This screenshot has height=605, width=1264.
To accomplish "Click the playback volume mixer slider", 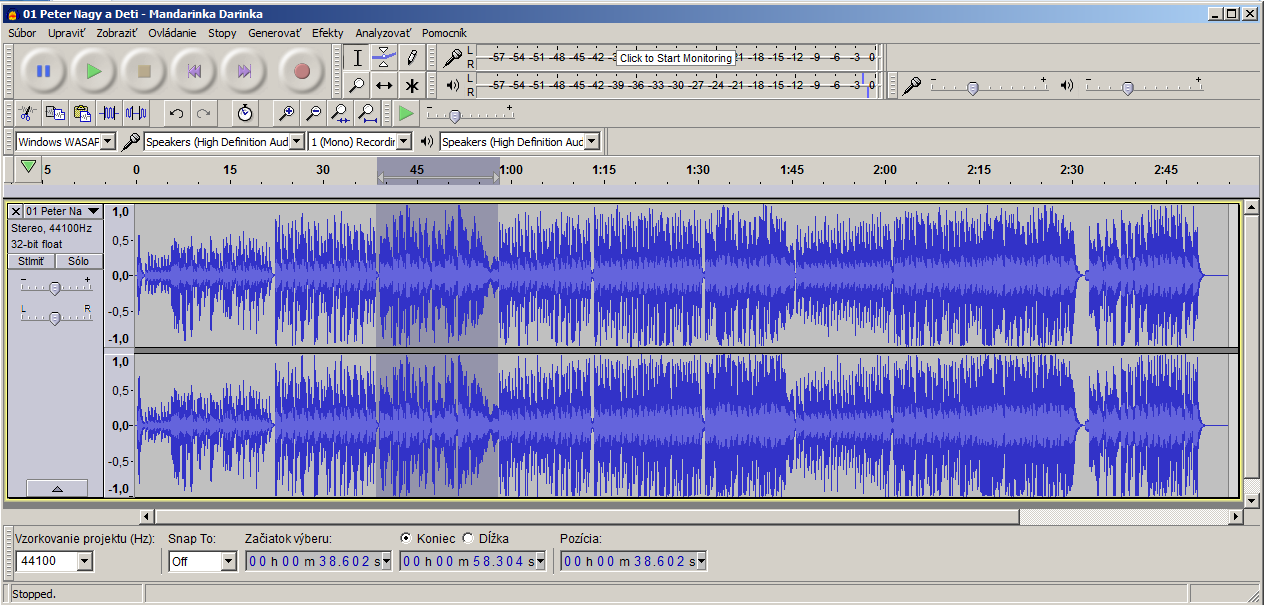I will point(1127,88).
